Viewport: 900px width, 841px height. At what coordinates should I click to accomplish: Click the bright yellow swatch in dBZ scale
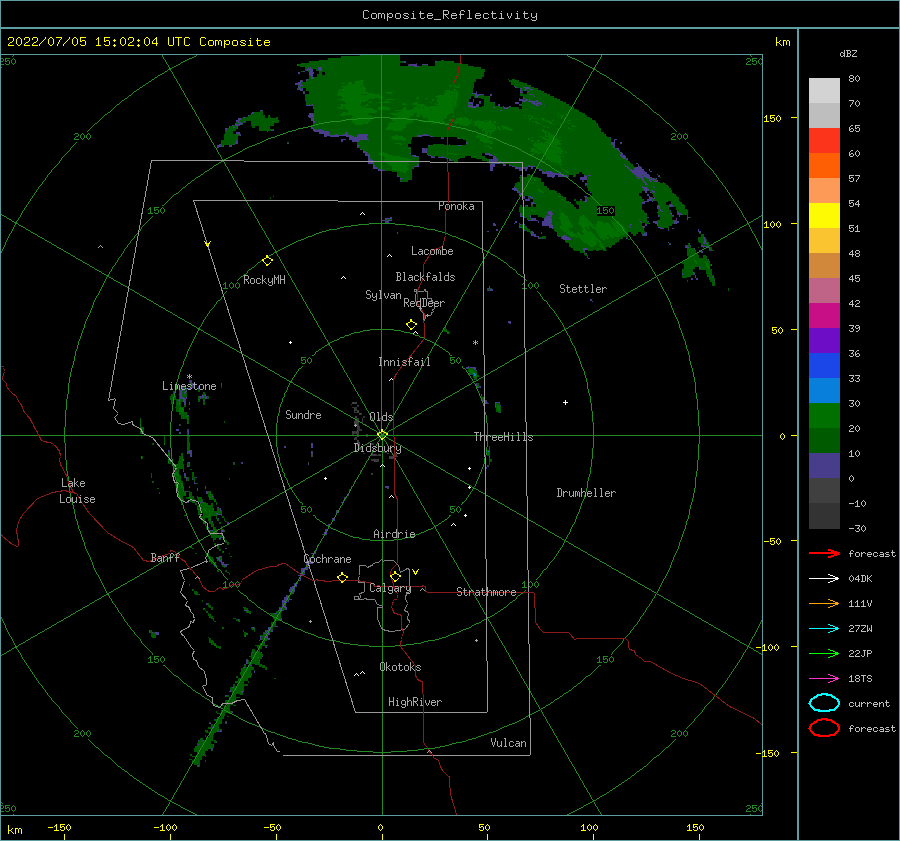click(x=824, y=215)
